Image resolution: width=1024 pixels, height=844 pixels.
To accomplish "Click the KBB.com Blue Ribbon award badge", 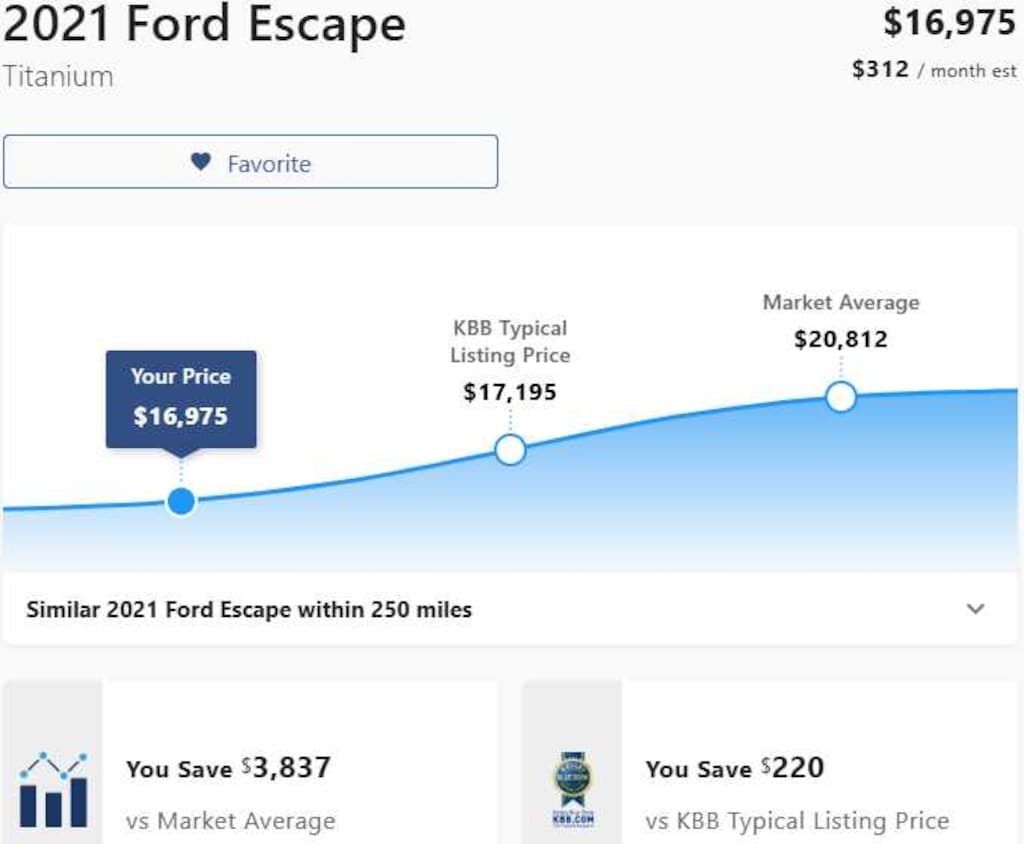I will [x=571, y=782].
